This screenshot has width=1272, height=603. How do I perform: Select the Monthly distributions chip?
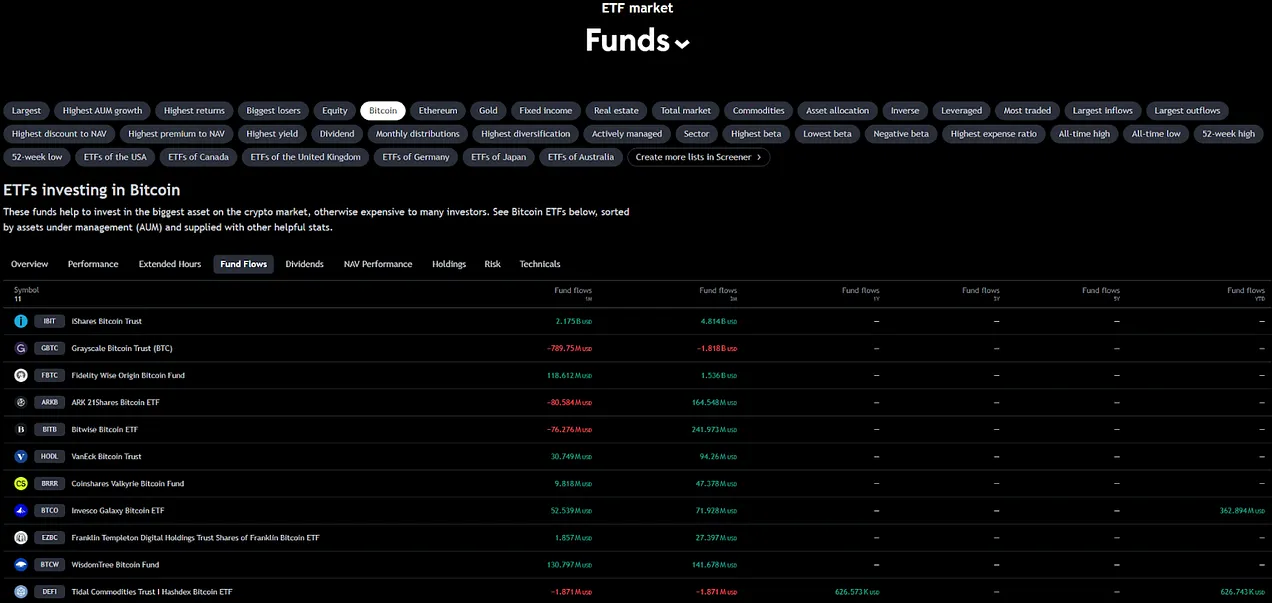pos(418,133)
